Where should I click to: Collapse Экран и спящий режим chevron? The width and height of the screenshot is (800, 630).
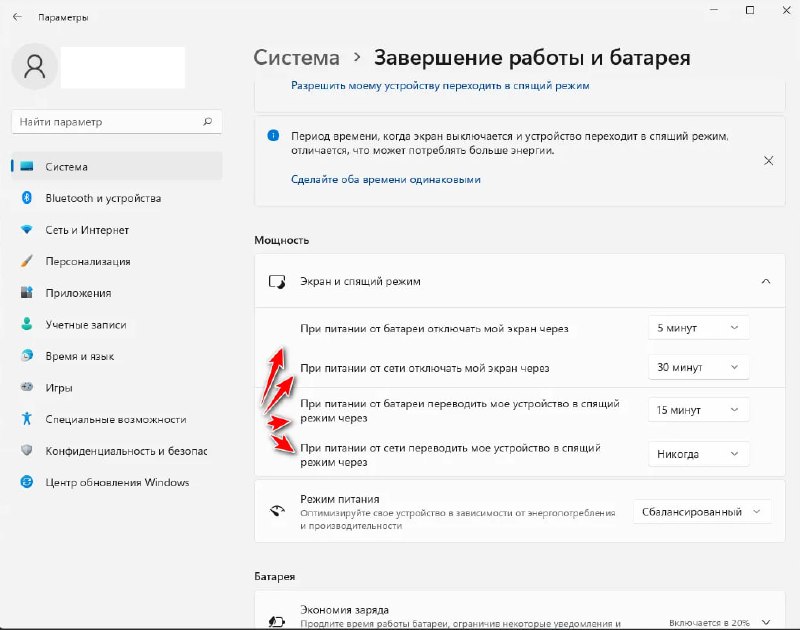766,281
